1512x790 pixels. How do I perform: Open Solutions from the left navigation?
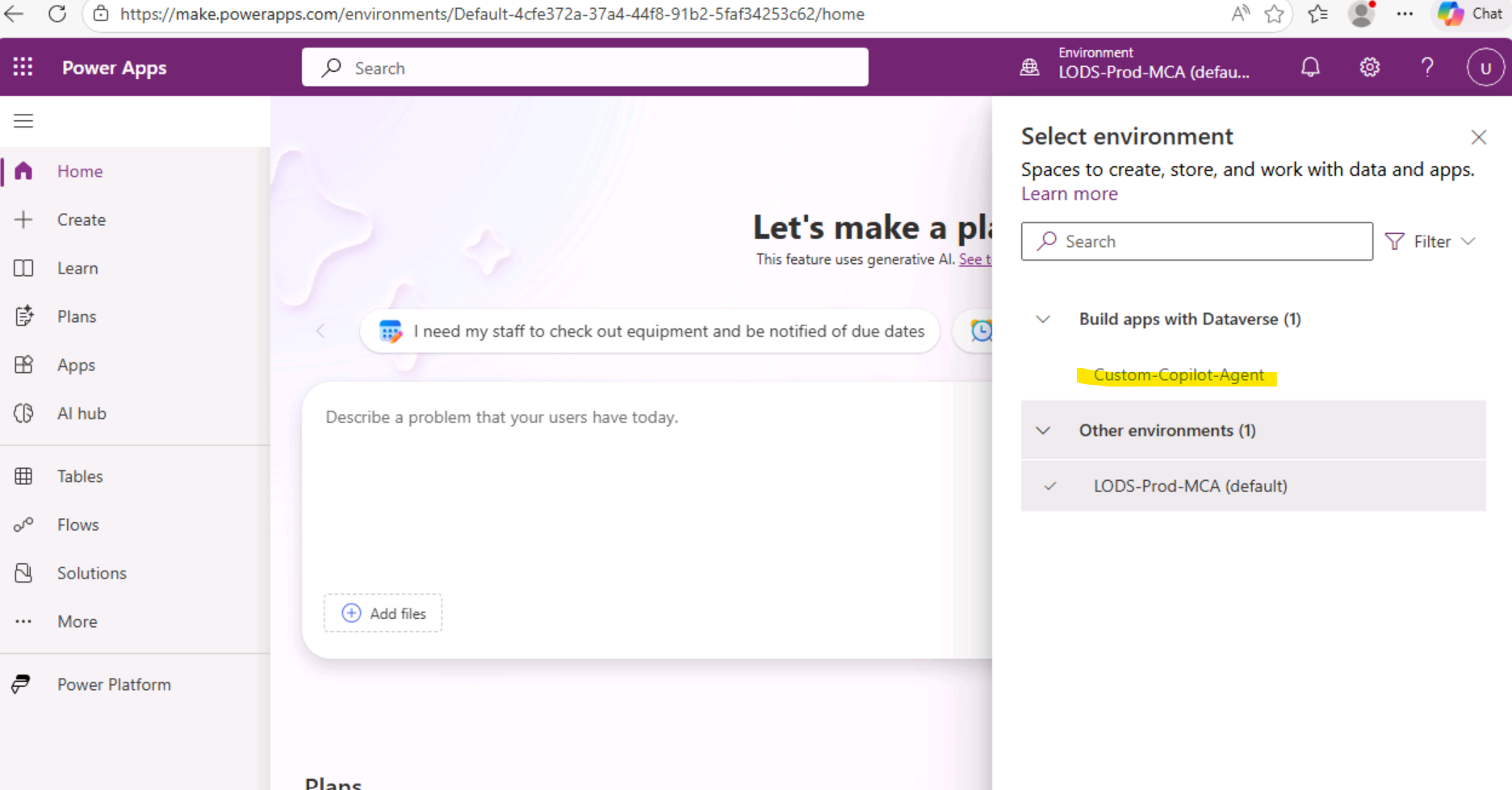[91, 573]
